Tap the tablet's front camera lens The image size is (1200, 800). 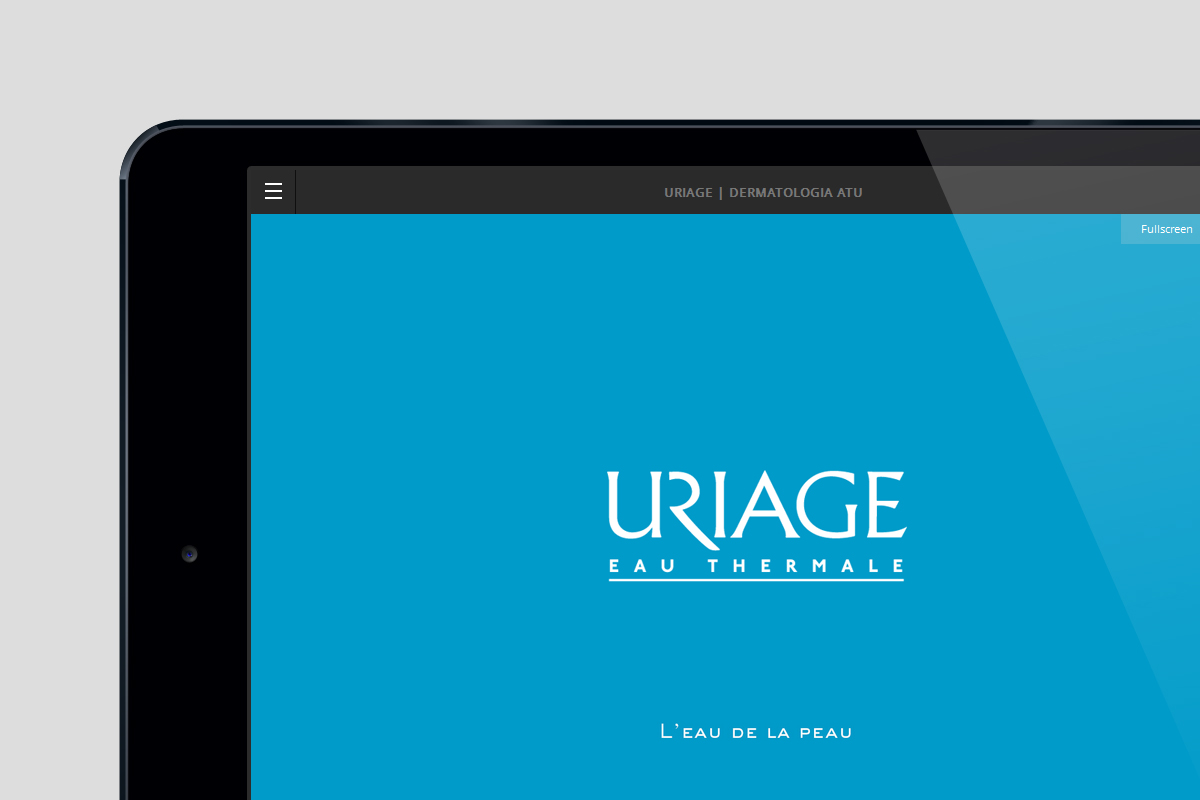point(189,554)
